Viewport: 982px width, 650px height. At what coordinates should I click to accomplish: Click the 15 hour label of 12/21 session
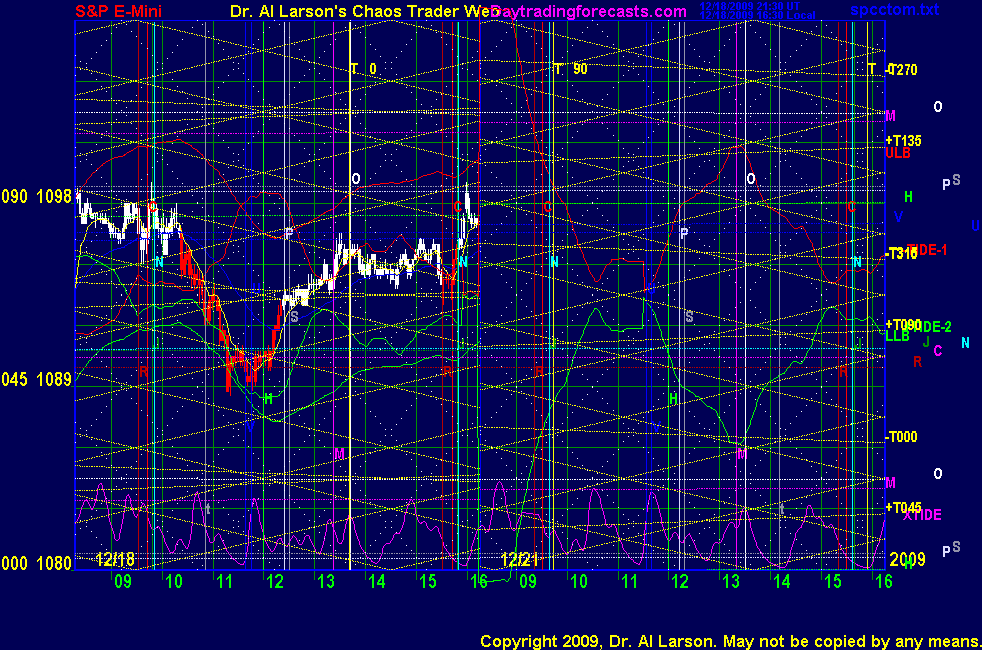tap(832, 581)
